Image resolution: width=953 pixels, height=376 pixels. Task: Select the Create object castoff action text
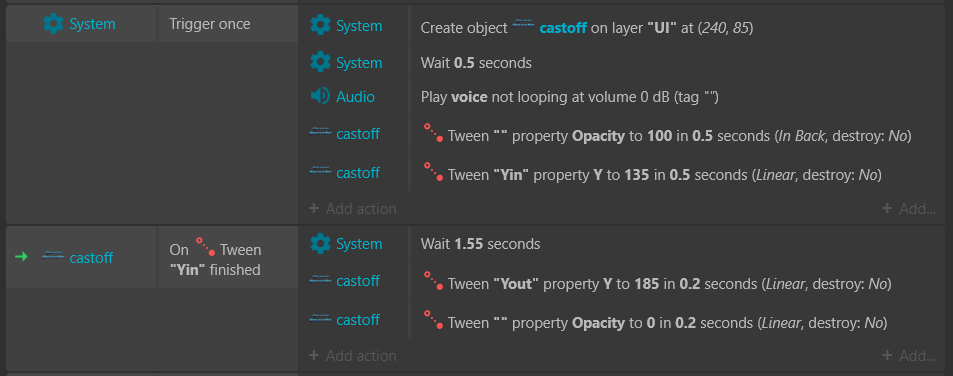(x=587, y=28)
